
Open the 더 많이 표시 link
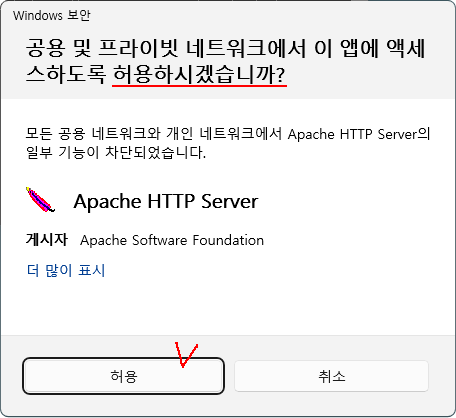click(66, 270)
